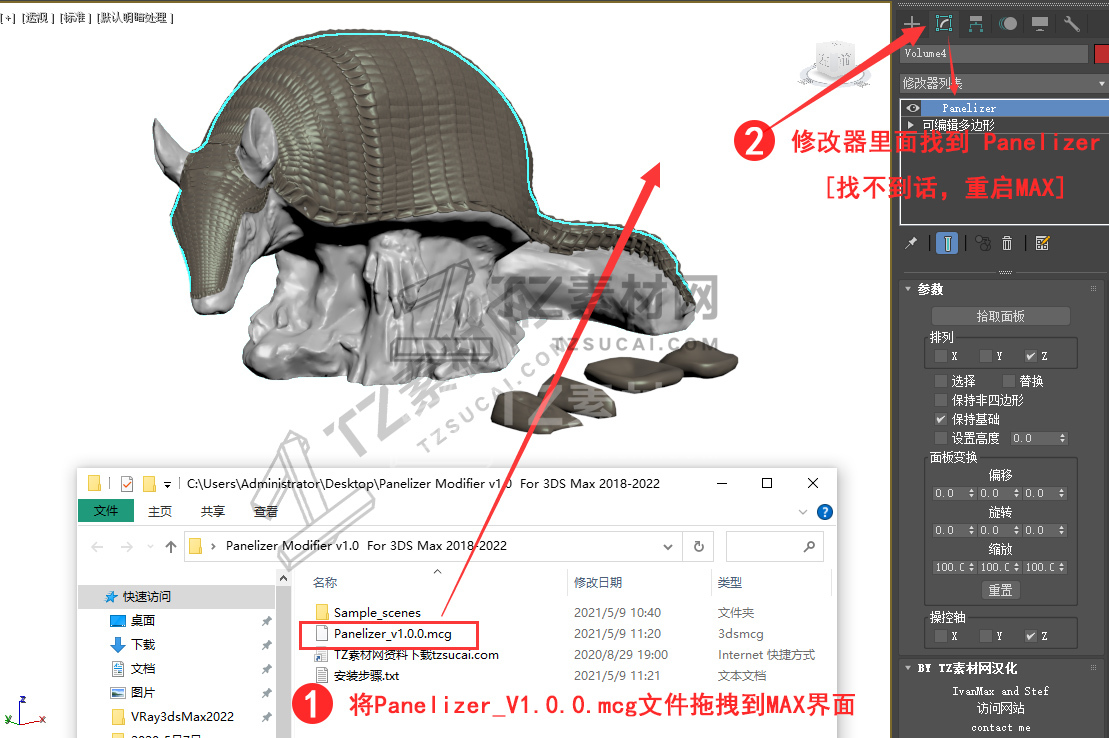This screenshot has height=738, width=1109.
Task: Open the object color swatch
Action: [1101, 53]
